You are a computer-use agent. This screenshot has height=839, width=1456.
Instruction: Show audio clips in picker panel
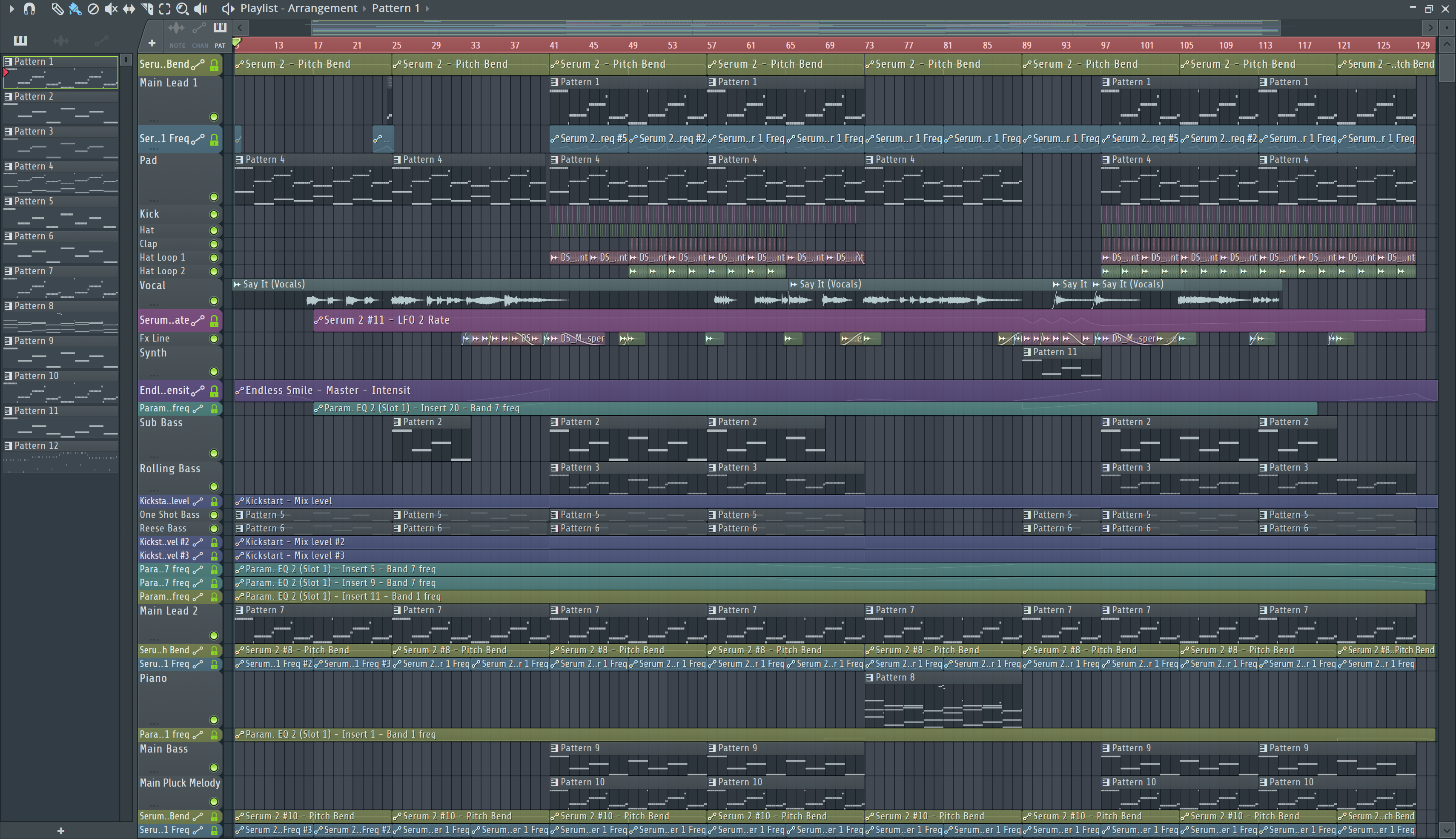point(60,40)
